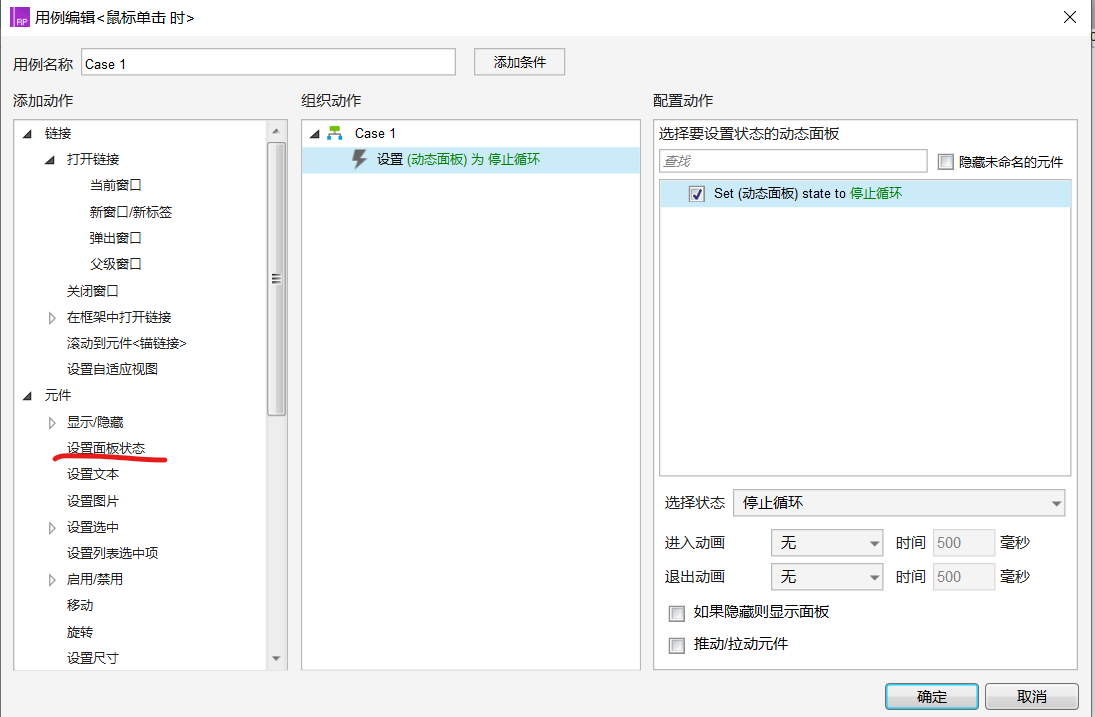Click the 添加条件 button

coord(520,62)
